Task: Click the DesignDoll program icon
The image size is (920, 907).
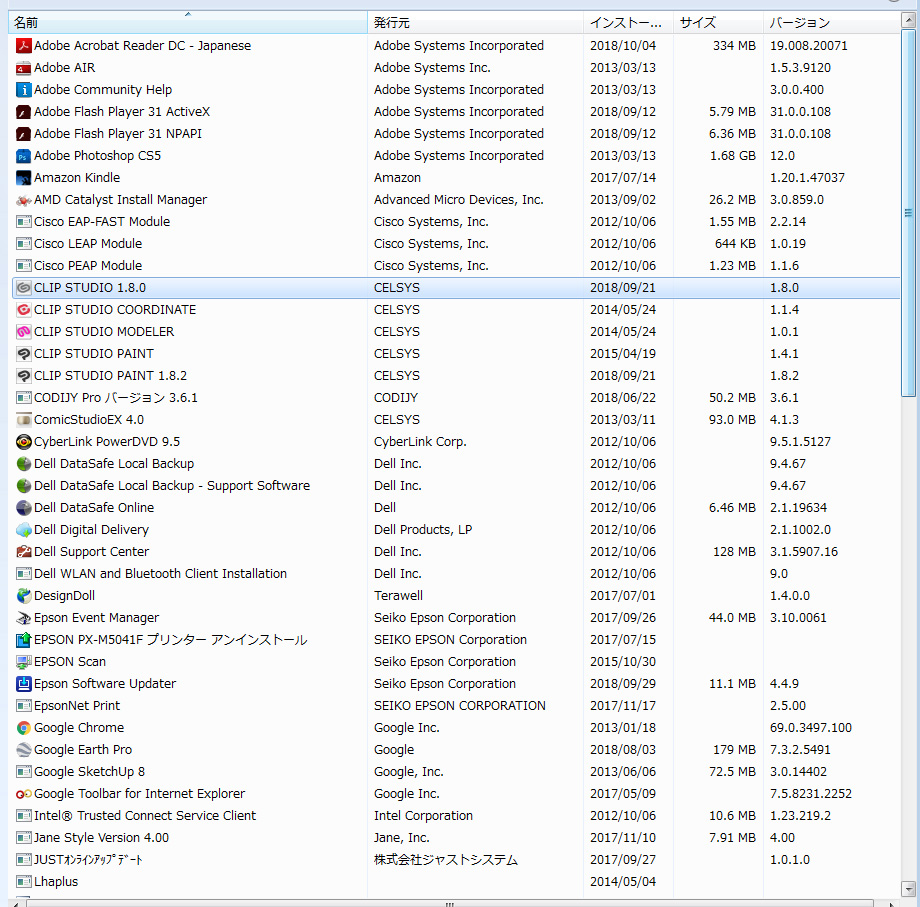Action: [24, 596]
